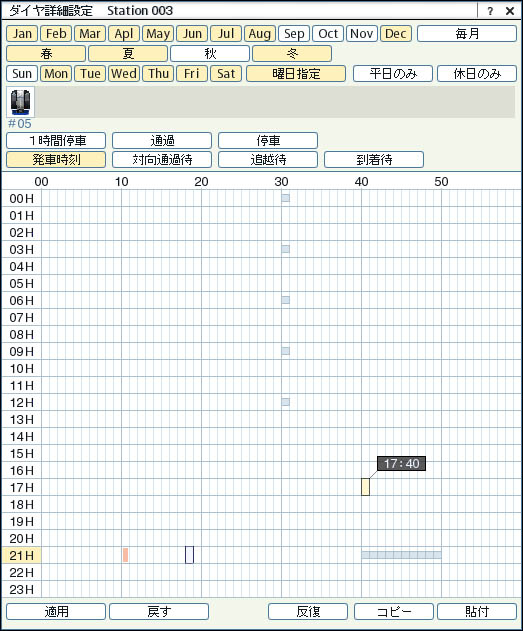Select the 21H hour row label
Image resolution: width=523 pixels, height=631 pixels.
[21, 555]
